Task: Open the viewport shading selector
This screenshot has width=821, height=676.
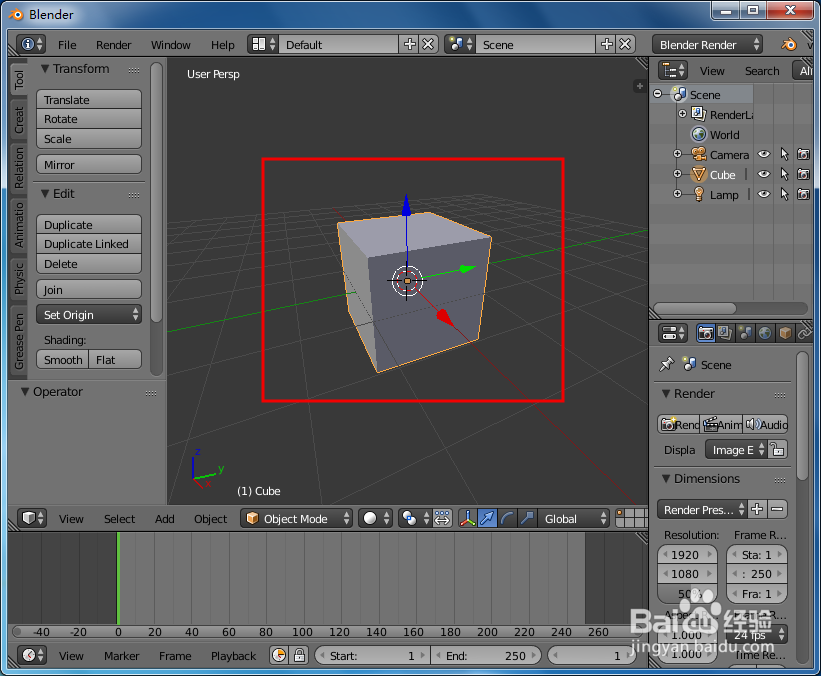Action: click(375, 518)
